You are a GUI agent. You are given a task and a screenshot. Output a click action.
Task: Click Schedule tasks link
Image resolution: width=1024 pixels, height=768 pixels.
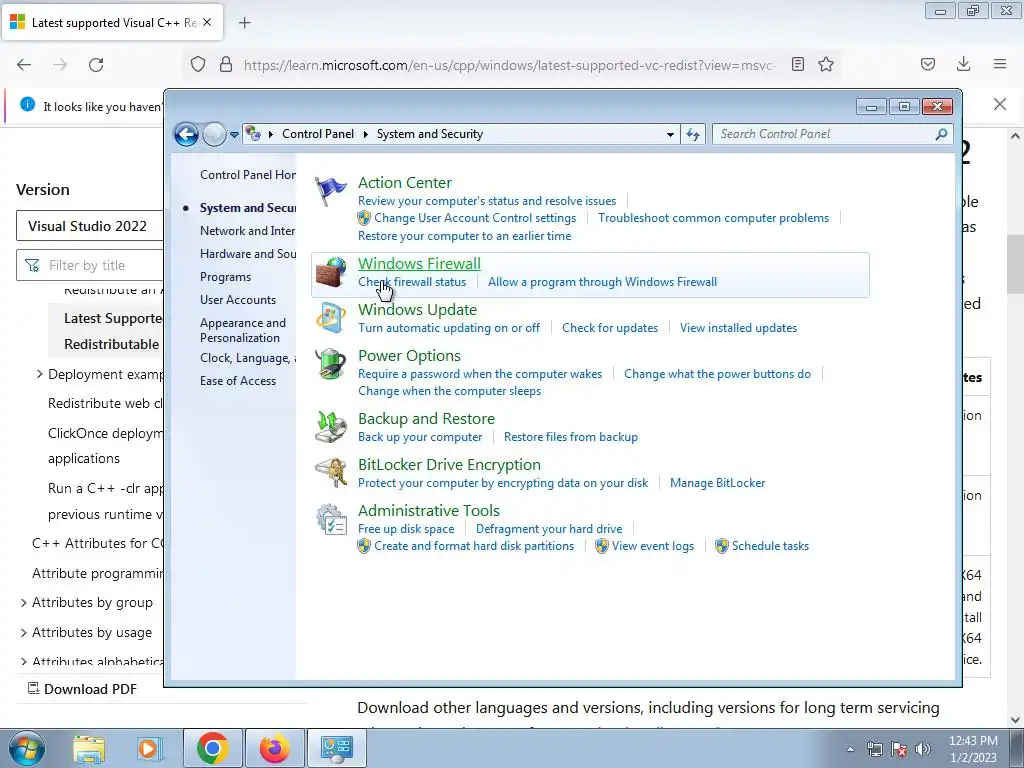tap(770, 546)
